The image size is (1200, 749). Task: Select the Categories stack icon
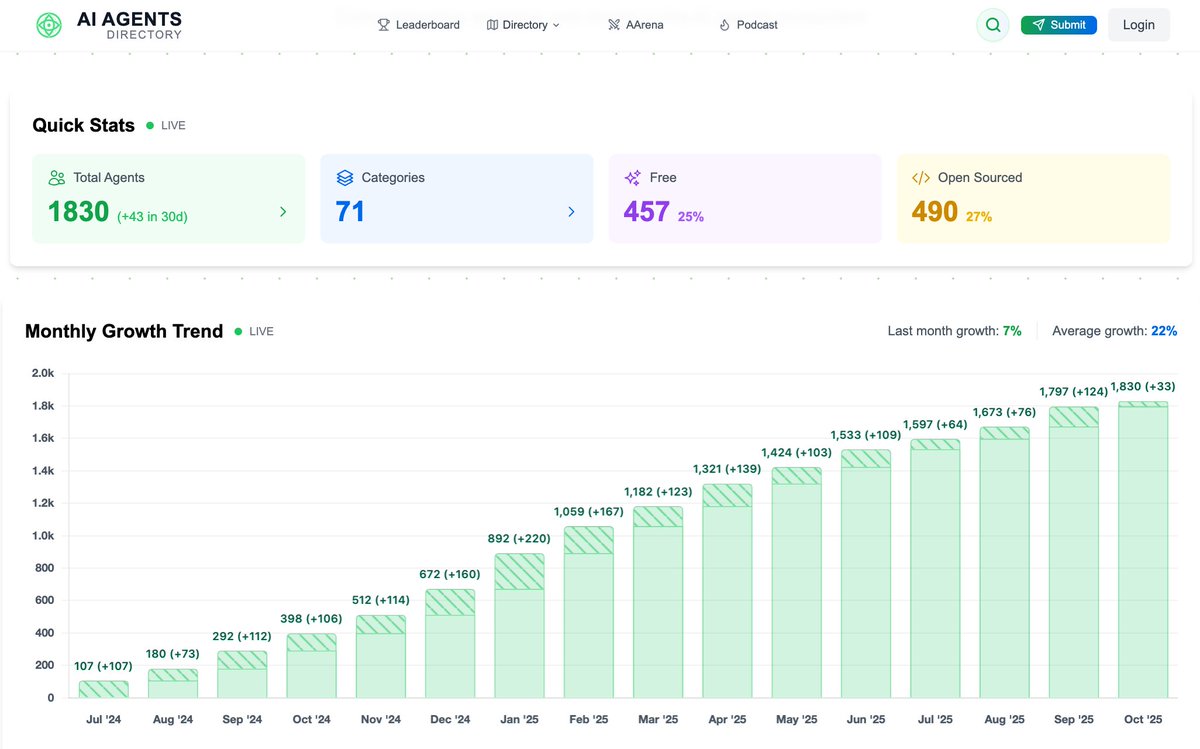click(346, 177)
